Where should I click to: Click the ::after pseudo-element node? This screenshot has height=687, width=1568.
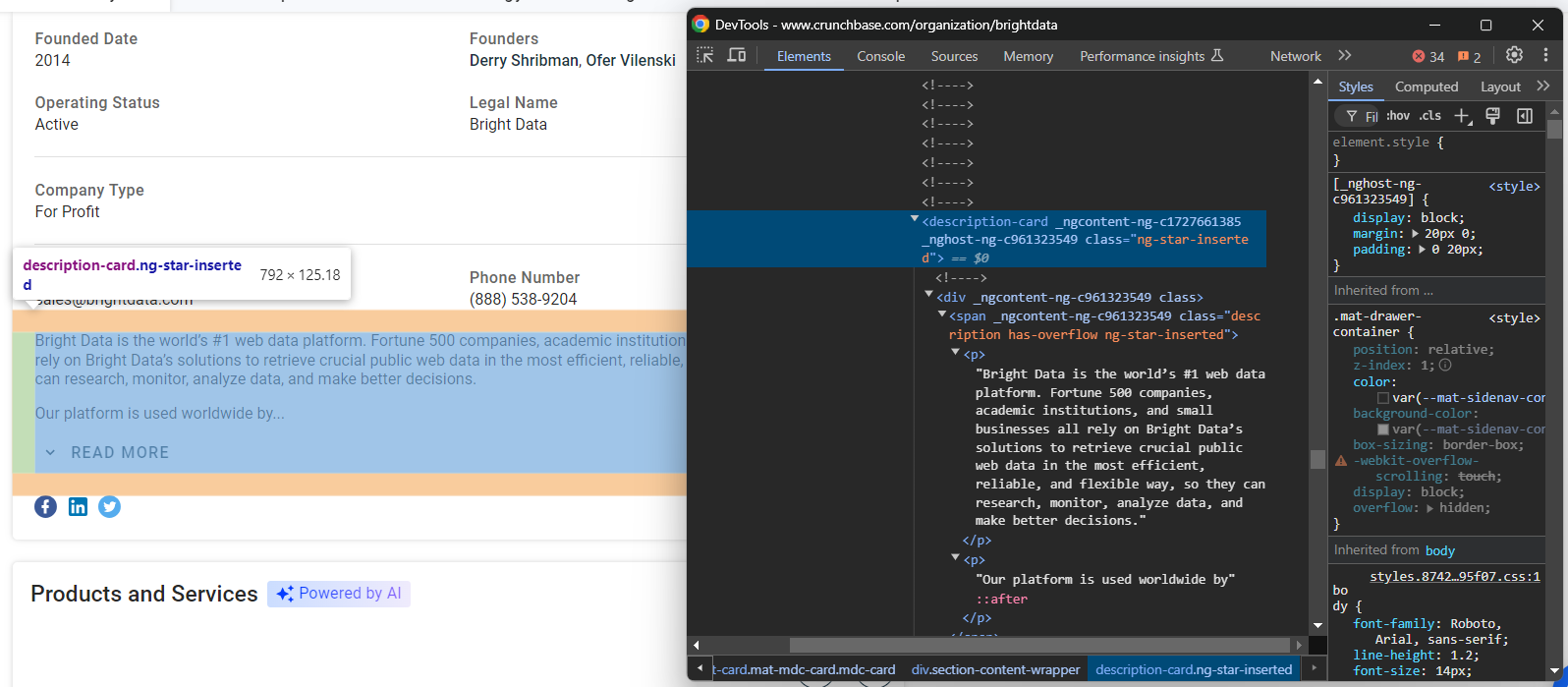pyautogui.click(x=1001, y=599)
